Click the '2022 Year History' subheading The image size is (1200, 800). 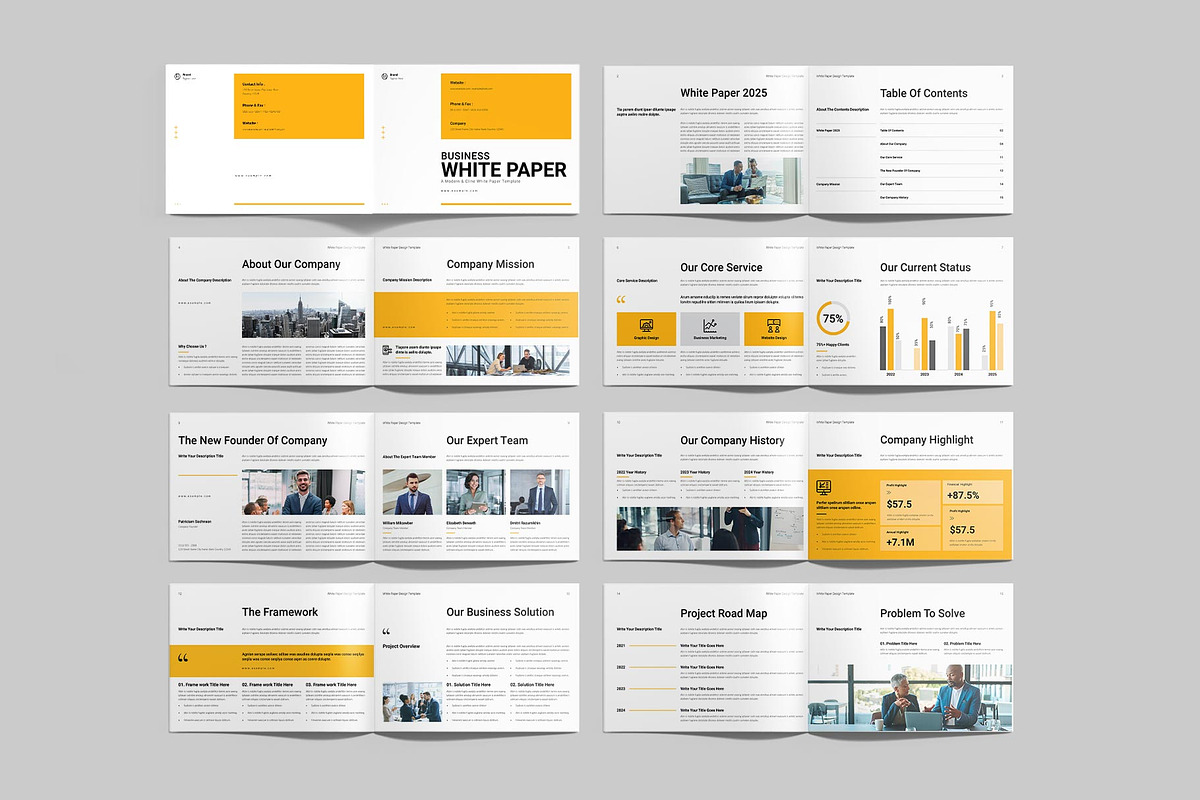click(632, 472)
